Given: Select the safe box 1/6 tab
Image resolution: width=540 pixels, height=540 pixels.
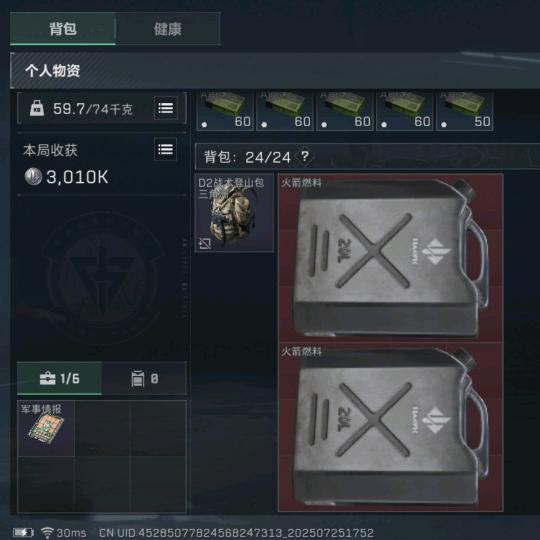Looking at the screenshot, I should click(60, 378).
